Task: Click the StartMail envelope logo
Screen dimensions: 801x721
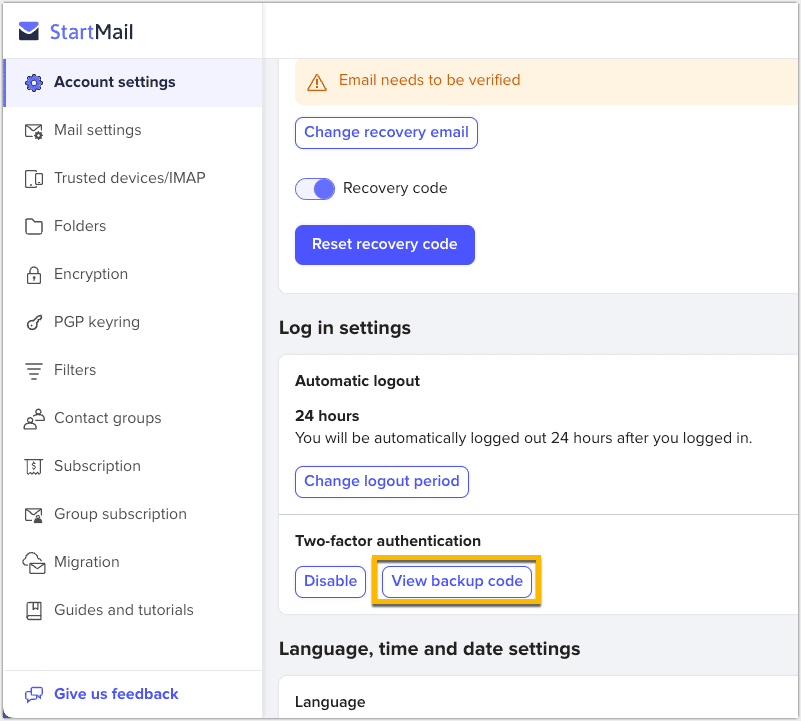Action: point(29,32)
